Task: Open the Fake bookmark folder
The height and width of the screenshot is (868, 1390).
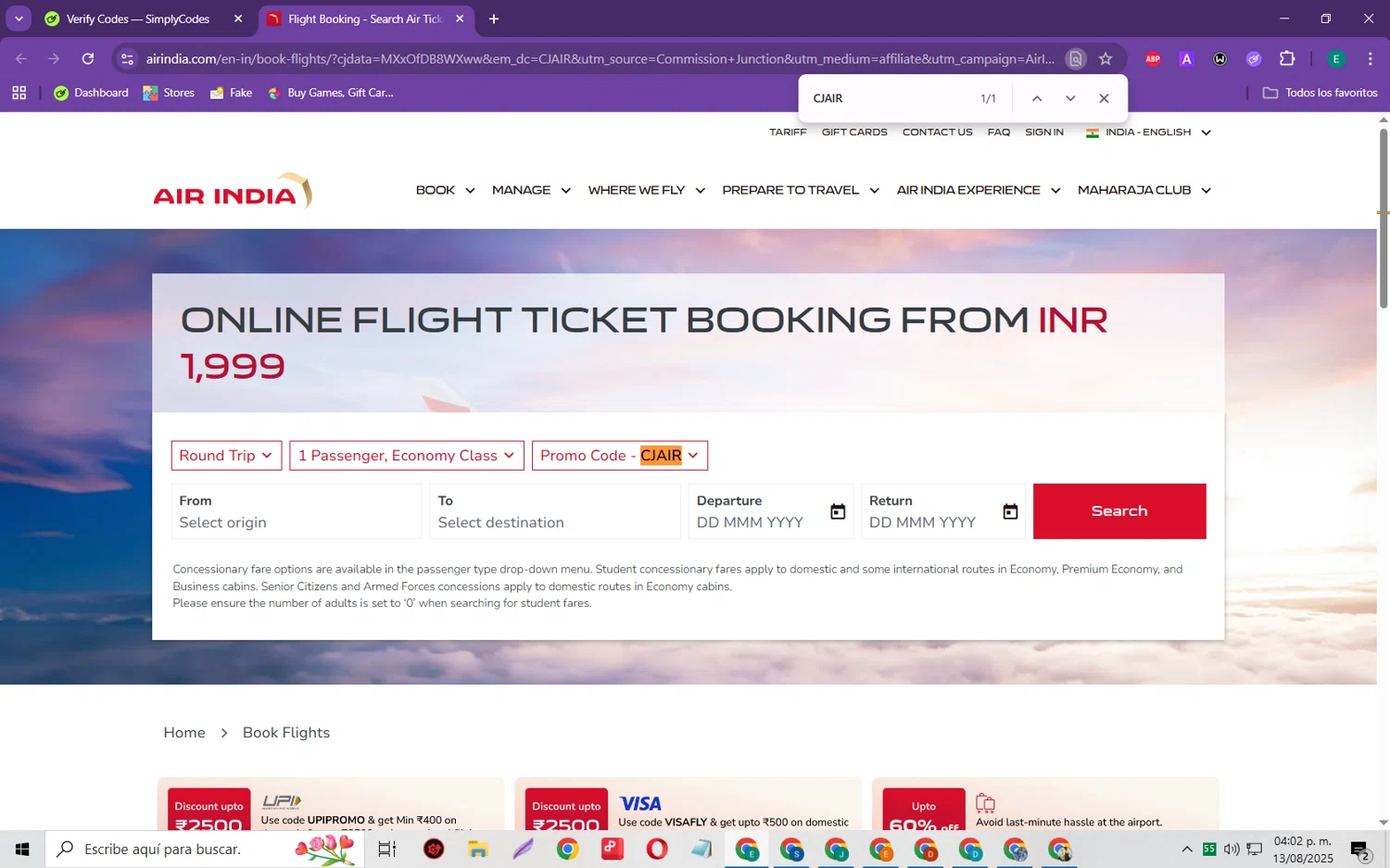Action: (231, 93)
